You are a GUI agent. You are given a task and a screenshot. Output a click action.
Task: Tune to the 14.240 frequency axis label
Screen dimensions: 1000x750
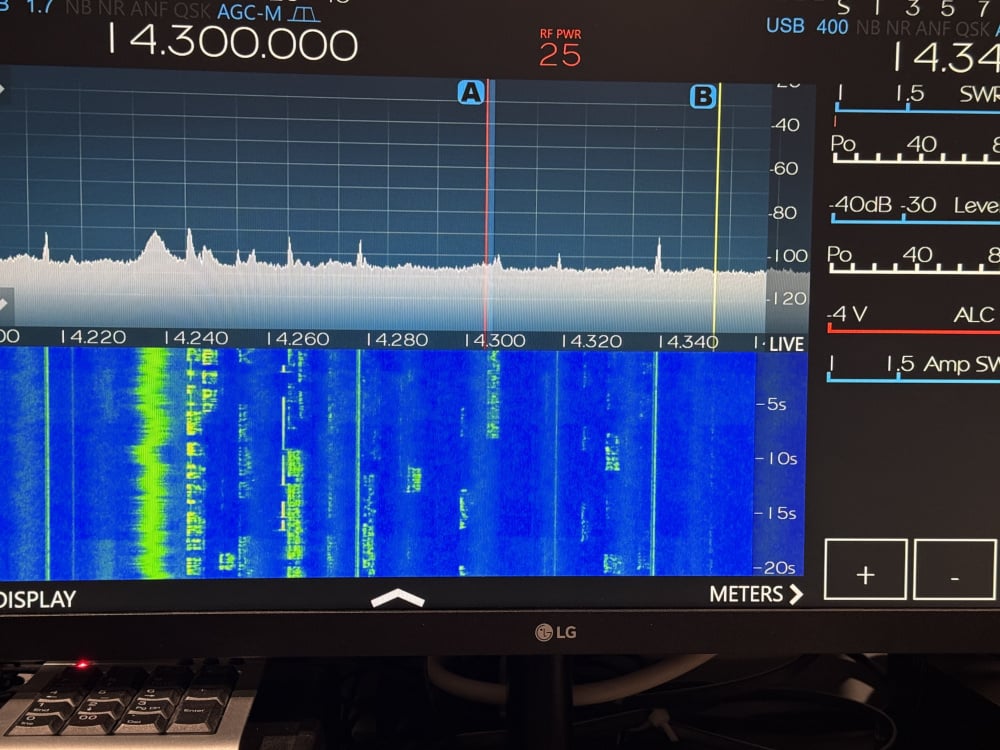[x=195, y=337]
